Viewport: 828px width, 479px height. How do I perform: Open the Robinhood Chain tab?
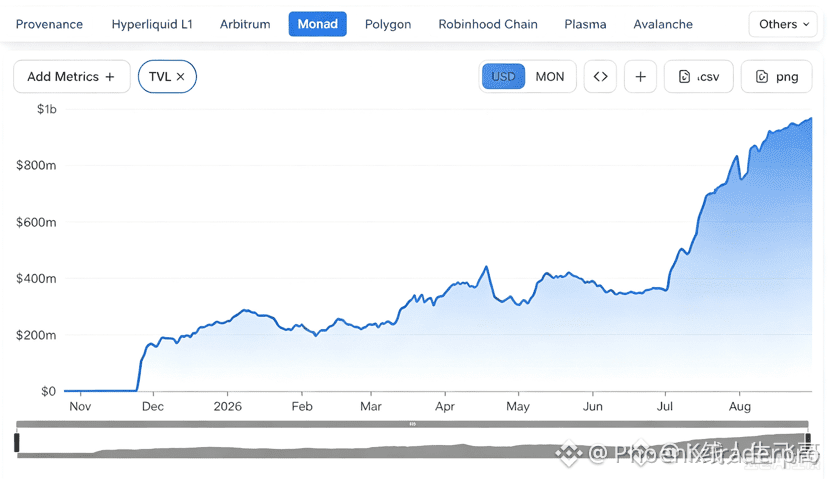488,24
